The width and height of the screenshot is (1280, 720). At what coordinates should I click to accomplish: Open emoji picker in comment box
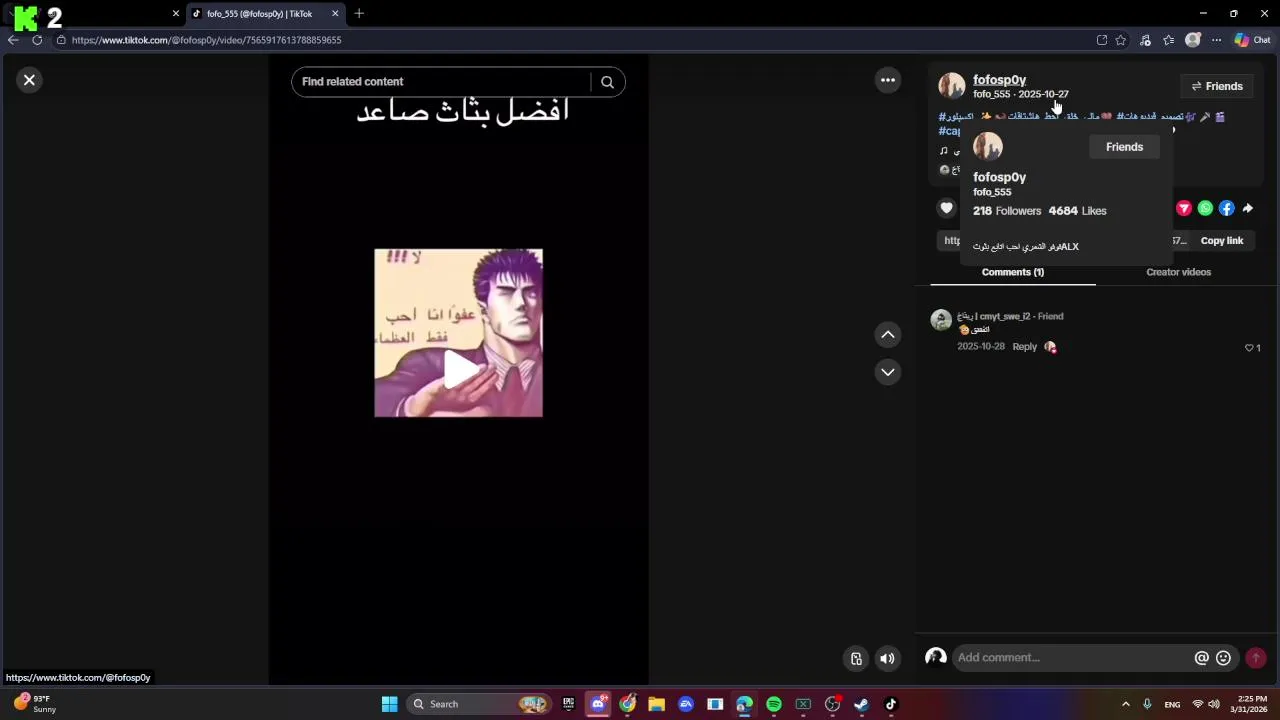pos(1223,658)
